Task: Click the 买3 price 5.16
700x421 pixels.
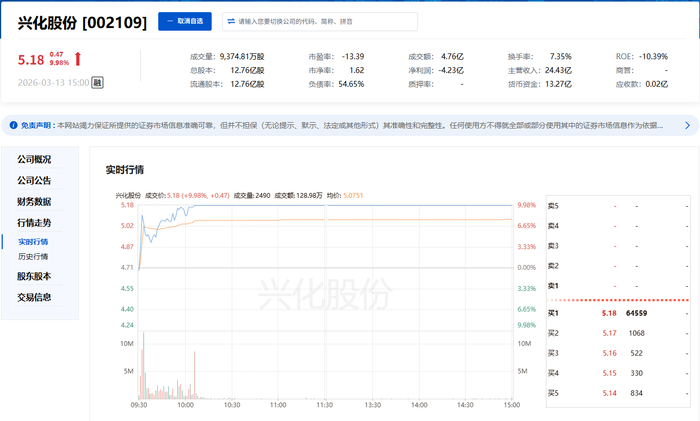Action: (x=609, y=353)
